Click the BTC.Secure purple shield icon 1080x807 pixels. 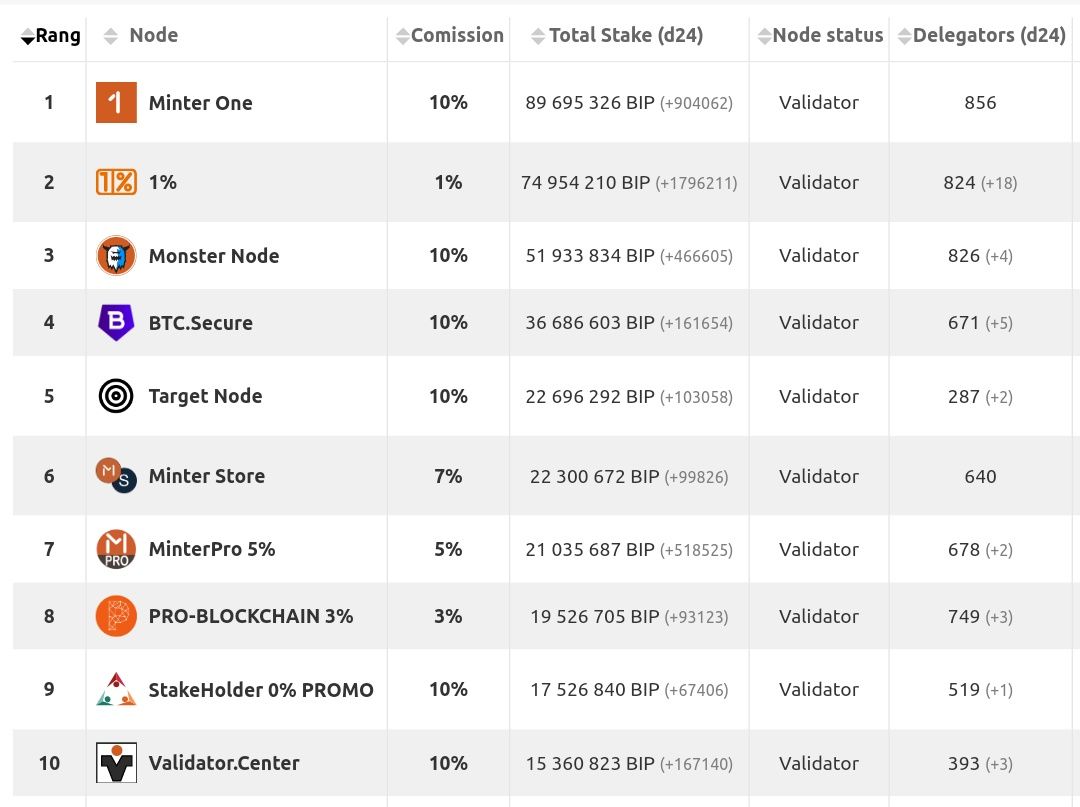coord(116,322)
